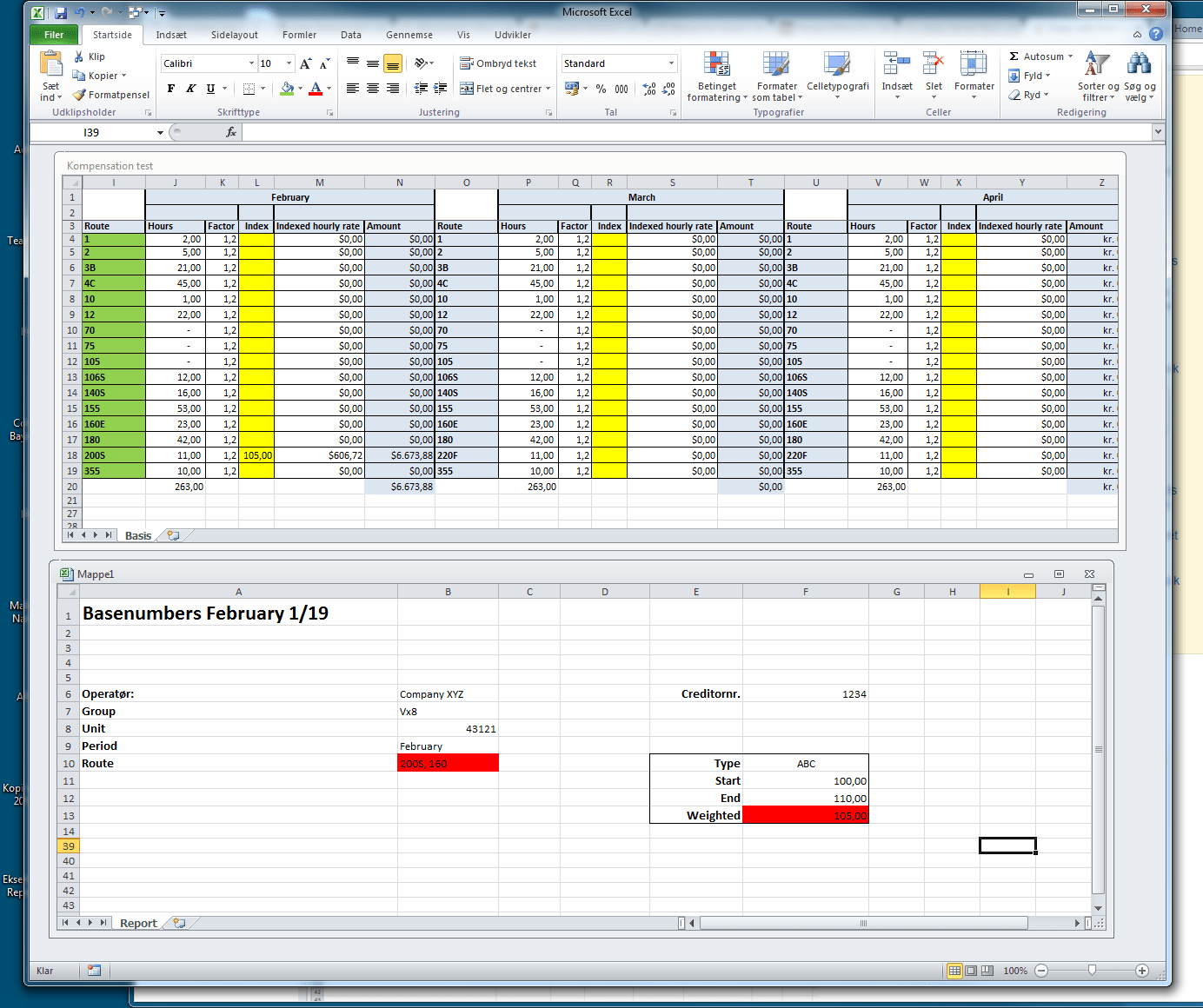
Task: Switch to the Formler ribbon tab
Action: click(299, 35)
